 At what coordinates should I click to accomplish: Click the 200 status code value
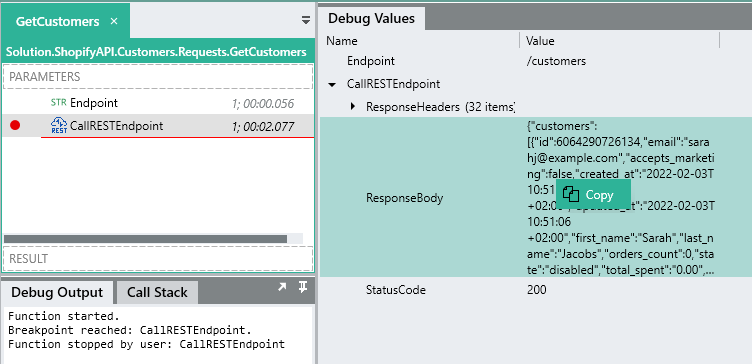536,290
